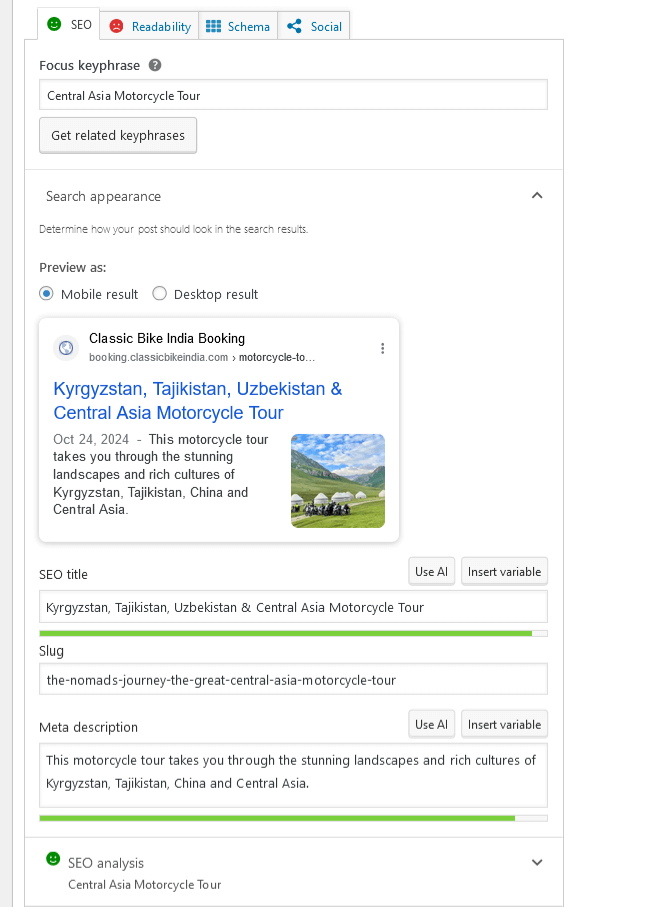This screenshot has width=648, height=907.
Task: Expand the SEO analysis section
Action: [x=537, y=862]
